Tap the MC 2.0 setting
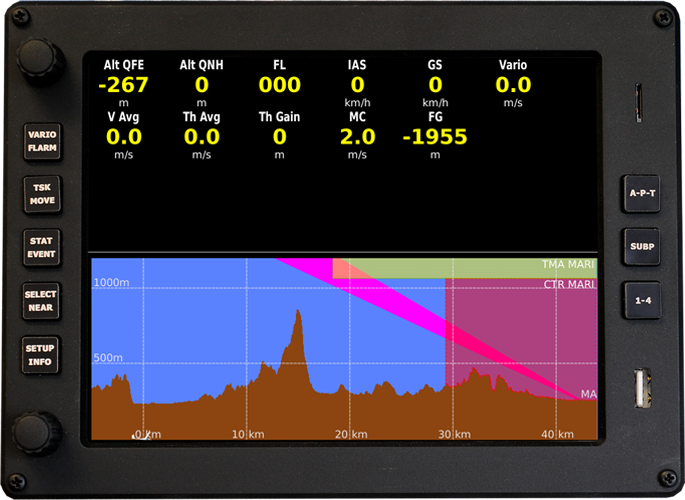This screenshot has width=685, height=500. coord(357,135)
